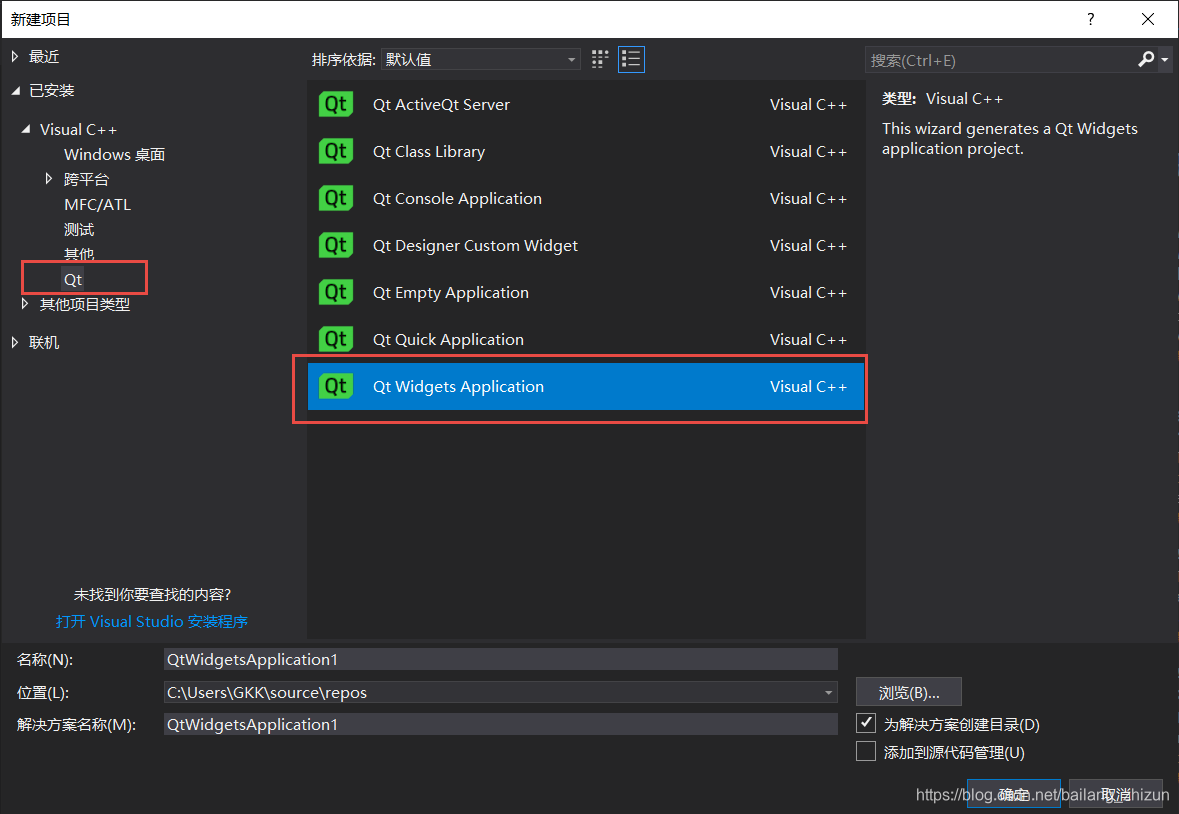Image resolution: width=1179 pixels, height=814 pixels.
Task: Switch to medium icons list view
Action: (631, 59)
